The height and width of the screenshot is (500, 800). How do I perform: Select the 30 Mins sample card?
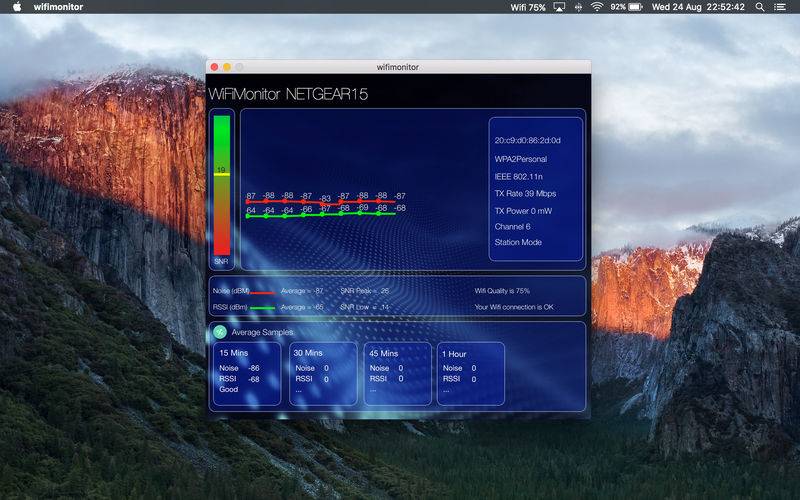click(323, 373)
